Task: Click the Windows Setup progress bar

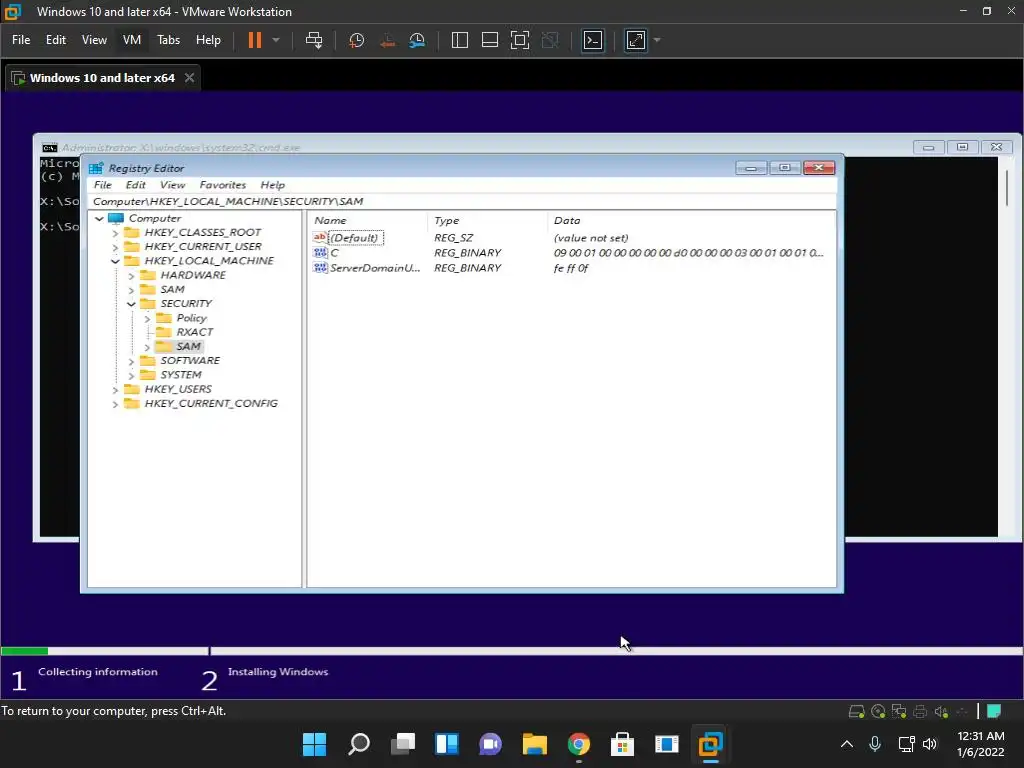Action: (511, 651)
